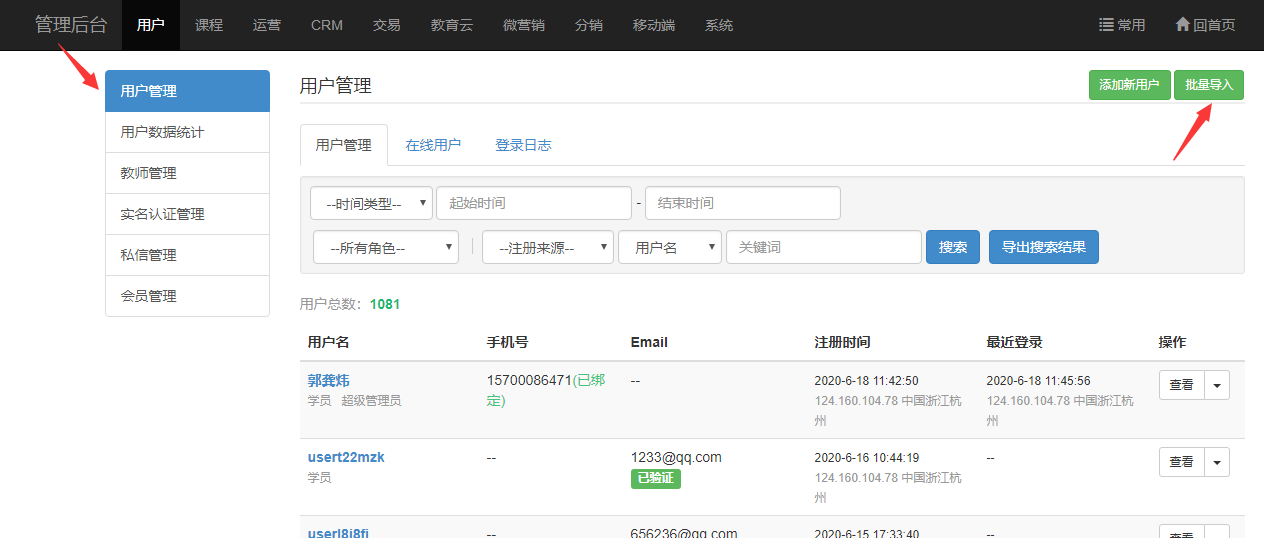Expand the 注册来源 dropdown

click(547, 248)
